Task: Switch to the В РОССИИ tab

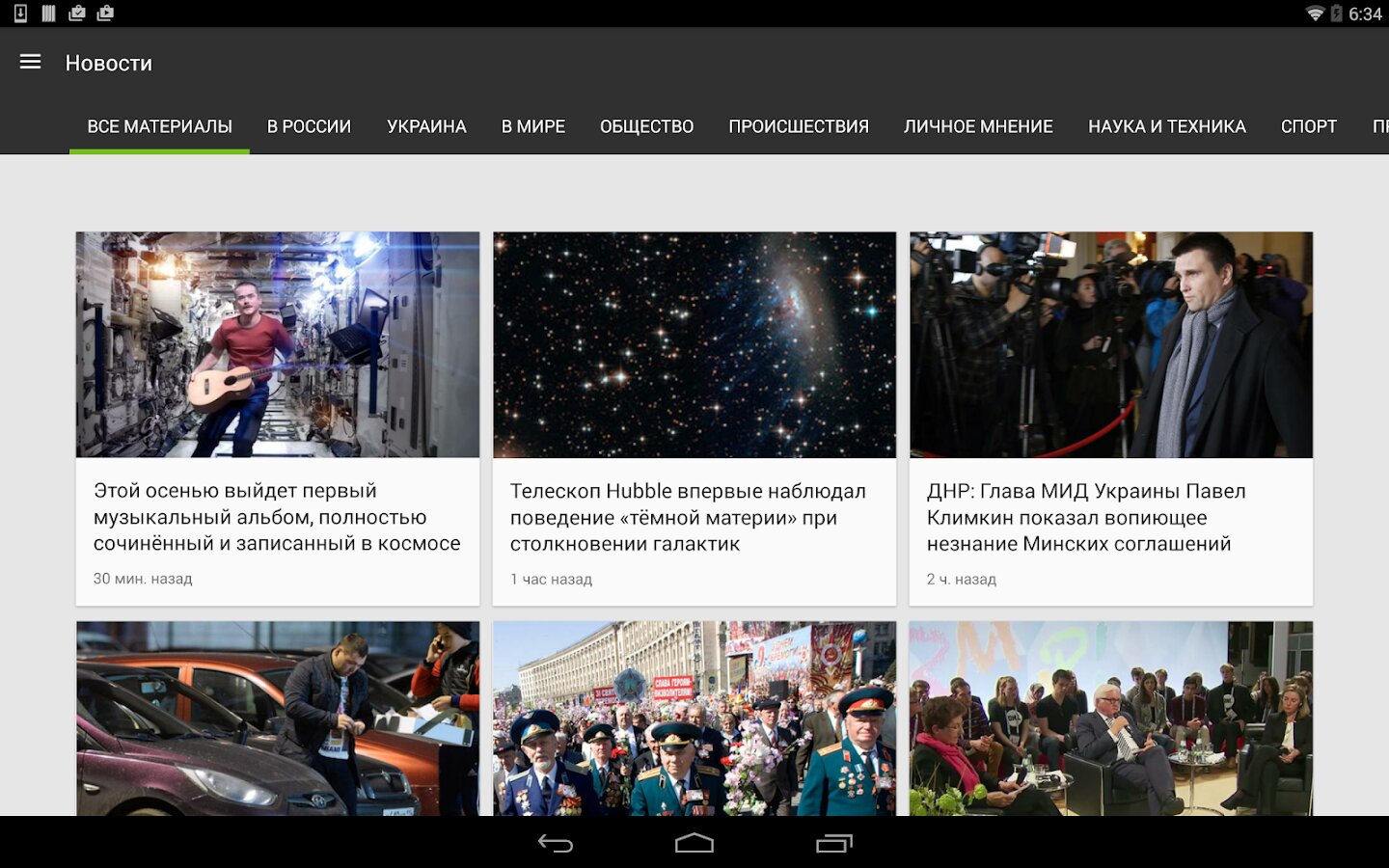Action: (x=309, y=126)
